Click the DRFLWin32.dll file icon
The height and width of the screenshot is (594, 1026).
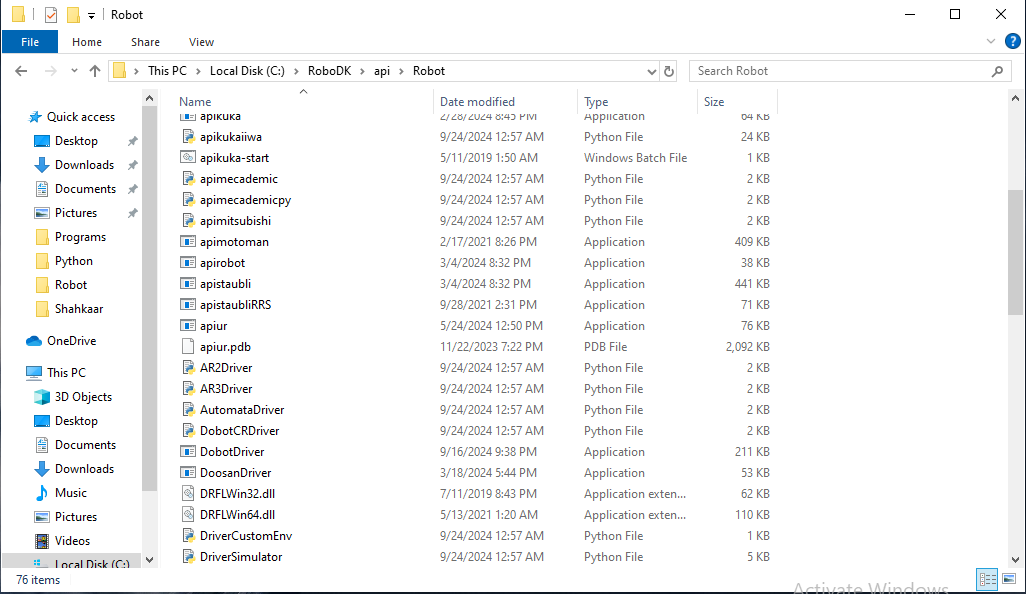(188, 494)
